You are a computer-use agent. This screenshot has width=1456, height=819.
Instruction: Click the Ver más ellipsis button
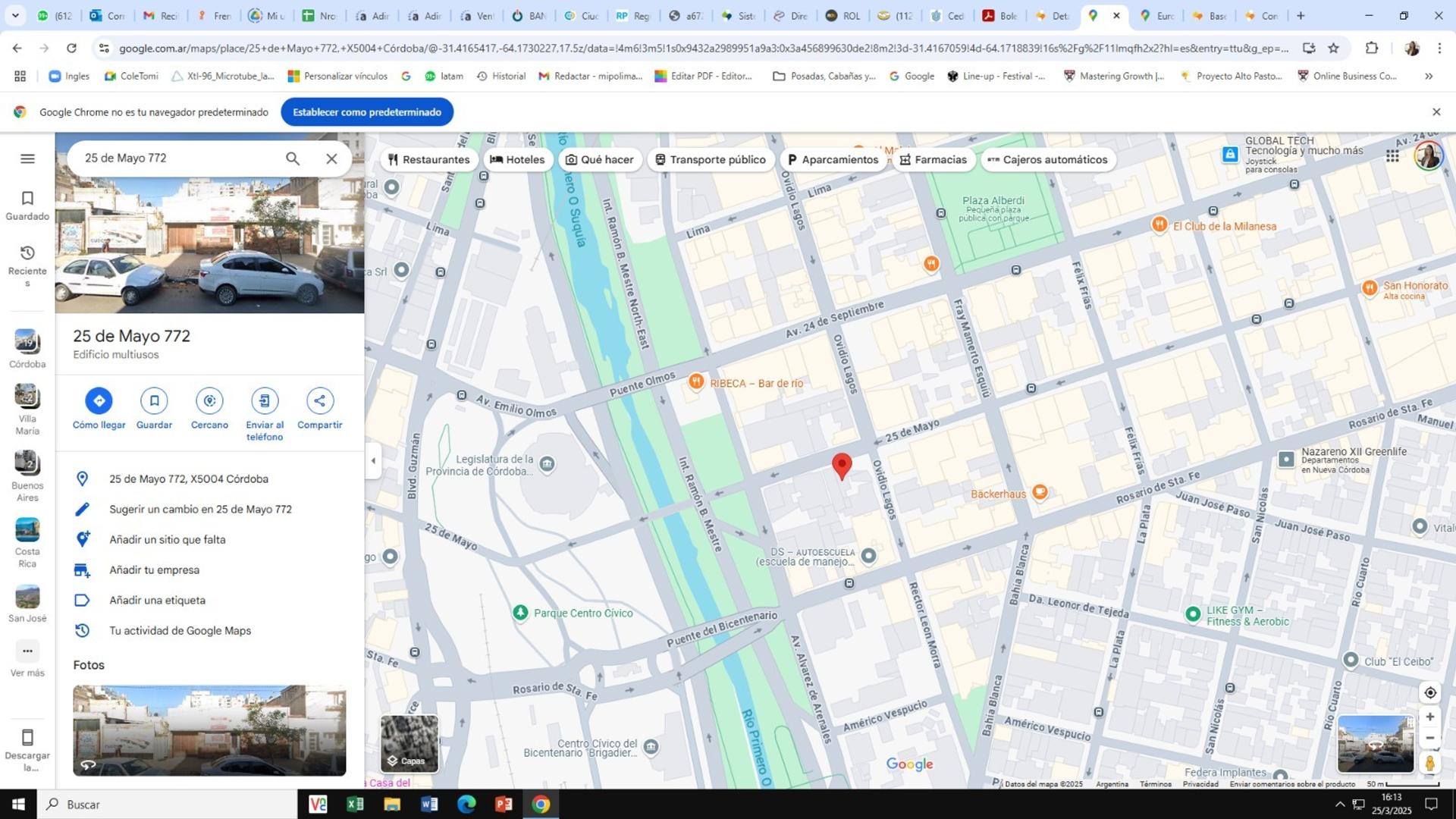coord(27,651)
